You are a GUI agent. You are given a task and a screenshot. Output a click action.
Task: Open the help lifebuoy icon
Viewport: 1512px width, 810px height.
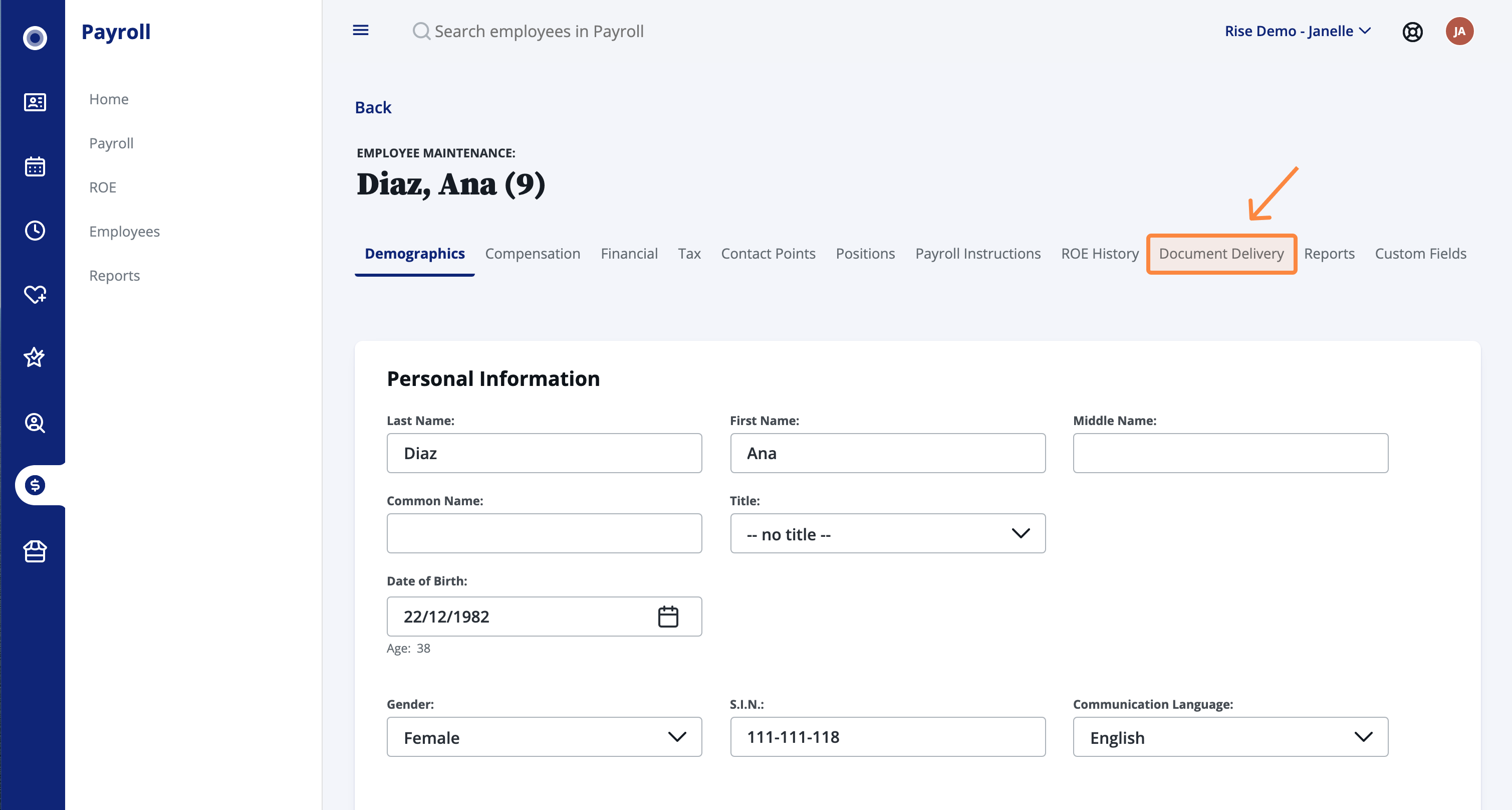[x=1412, y=31]
